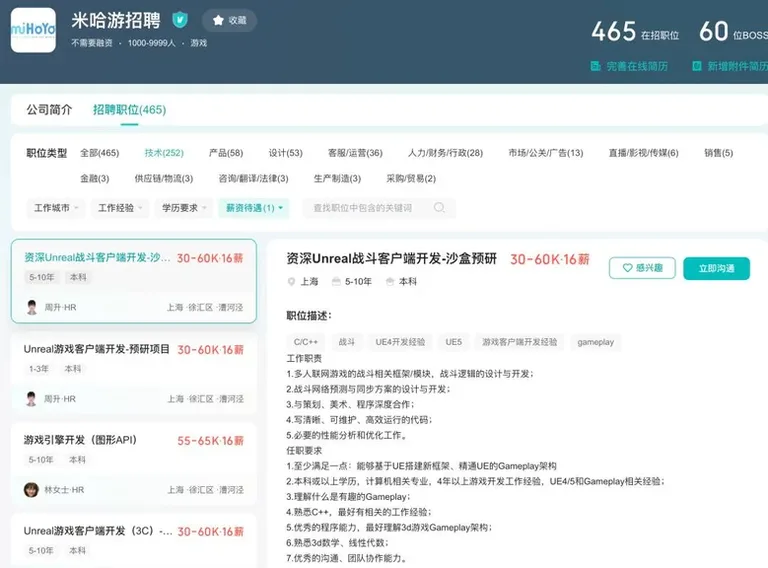The height and width of the screenshot is (568, 768).
Task: Click the UE4开发经验 skill tag
Action: 400,342
